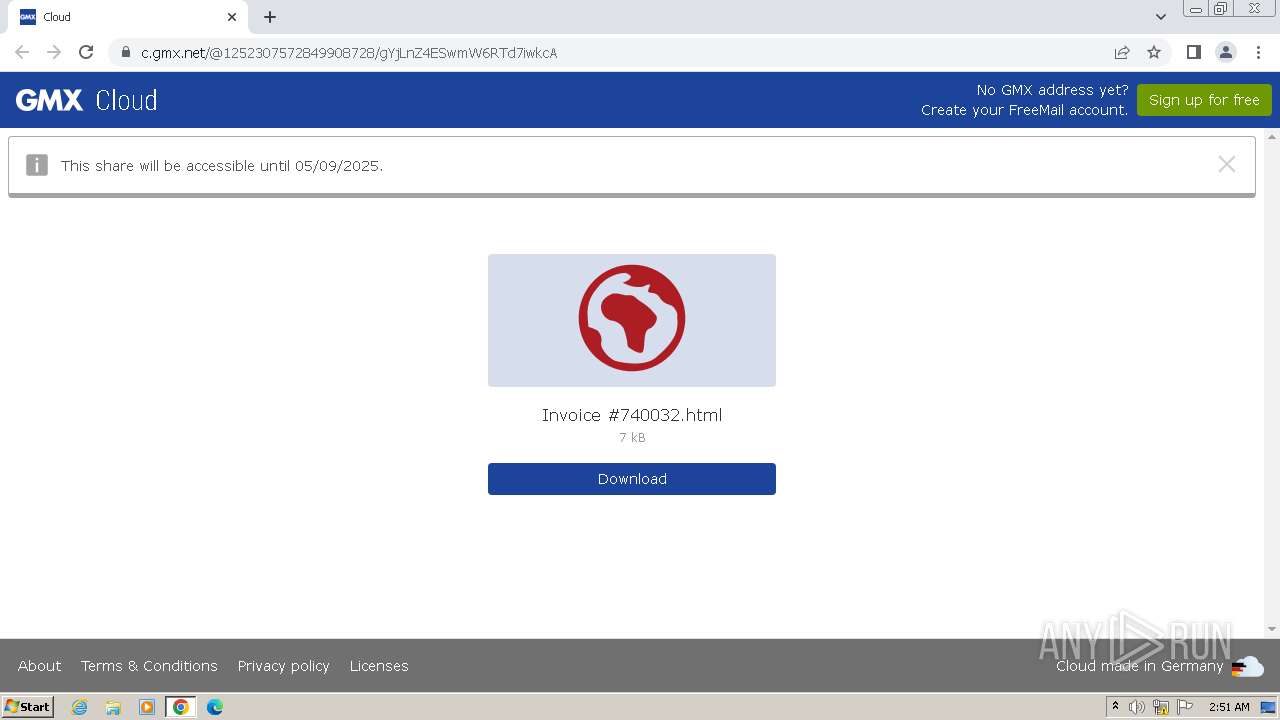Click Sign up for free button
1280x720 pixels.
click(x=1204, y=100)
